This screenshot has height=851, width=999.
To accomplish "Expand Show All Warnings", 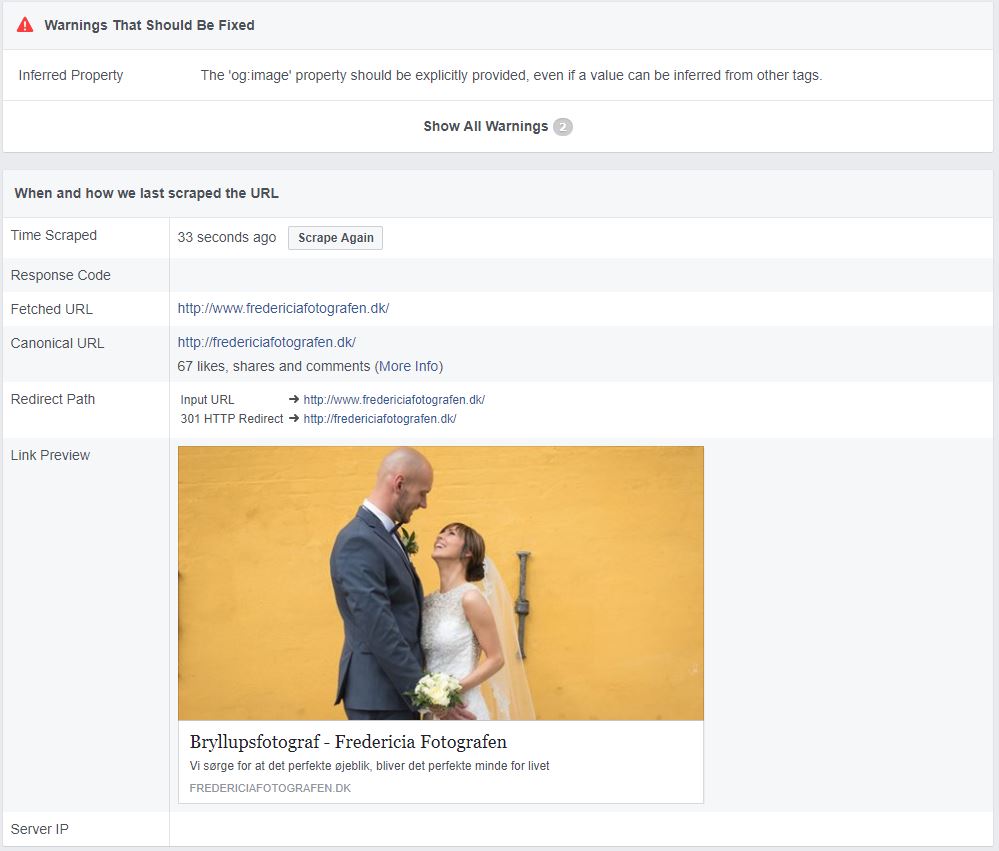I will (x=485, y=126).
